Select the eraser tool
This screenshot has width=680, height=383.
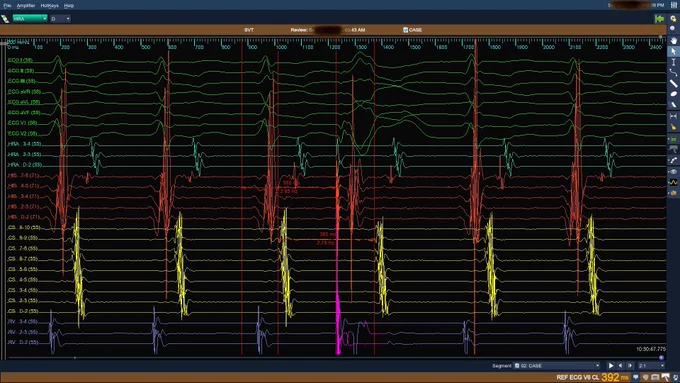[x=673, y=105]
